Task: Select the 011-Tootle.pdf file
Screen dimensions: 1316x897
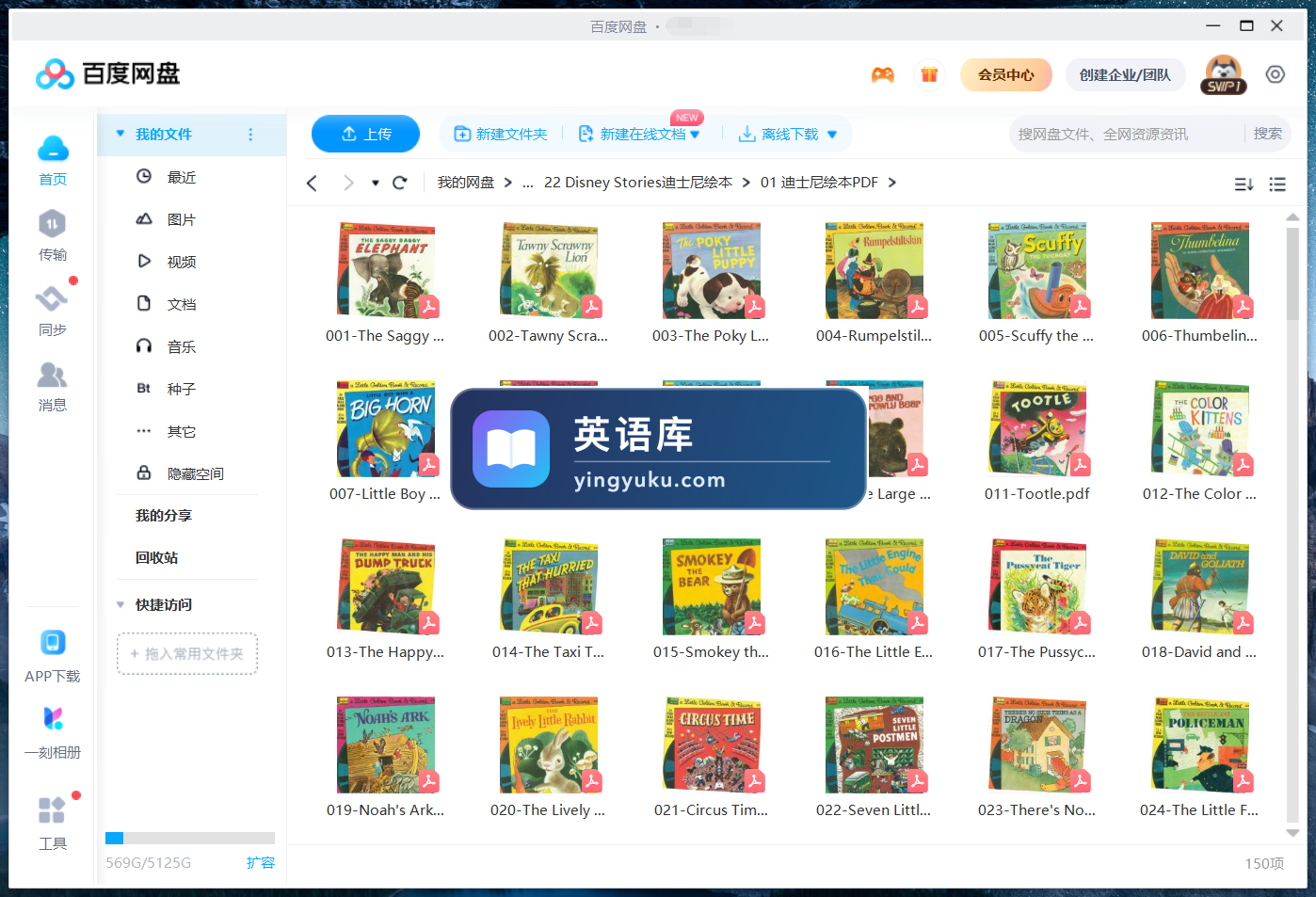Action: (1036, 441)
